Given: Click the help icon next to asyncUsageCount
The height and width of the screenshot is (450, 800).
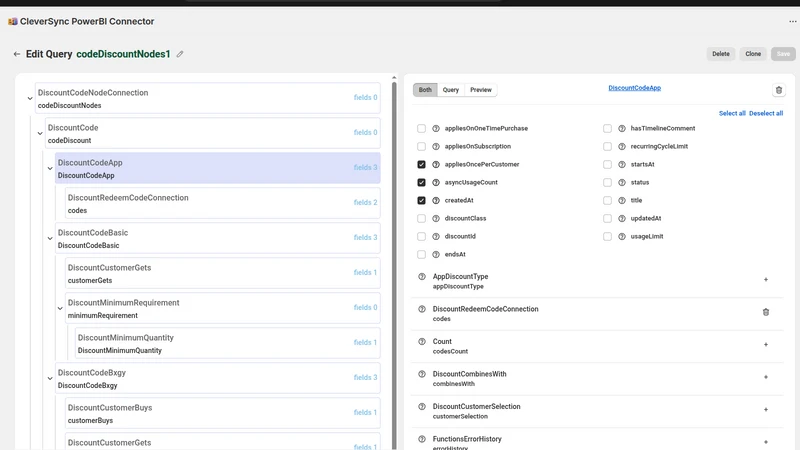Looking at the screenshot, I should 436,183.
